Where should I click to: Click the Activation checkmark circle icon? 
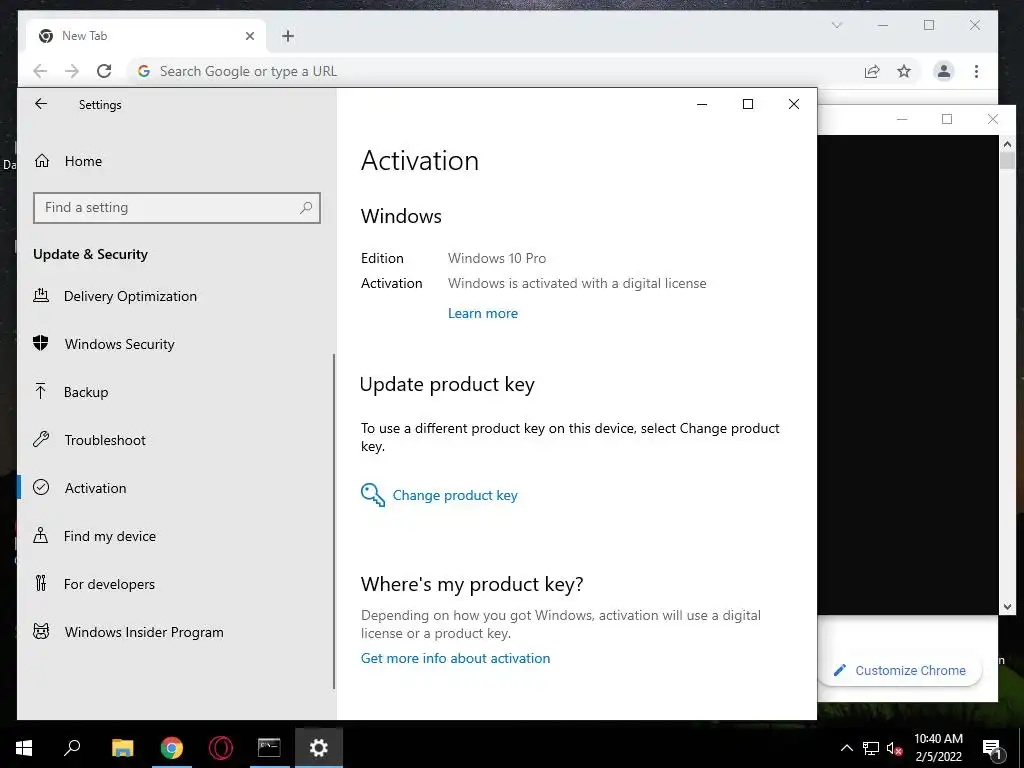[41, 487]
